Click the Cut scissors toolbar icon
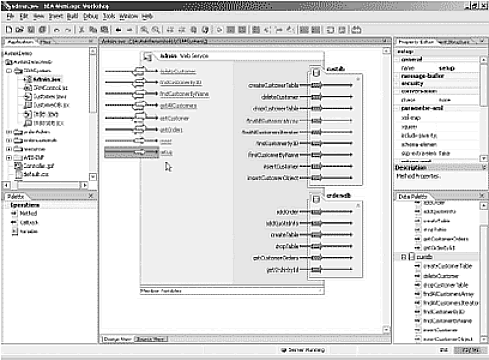 click(81, 30)
